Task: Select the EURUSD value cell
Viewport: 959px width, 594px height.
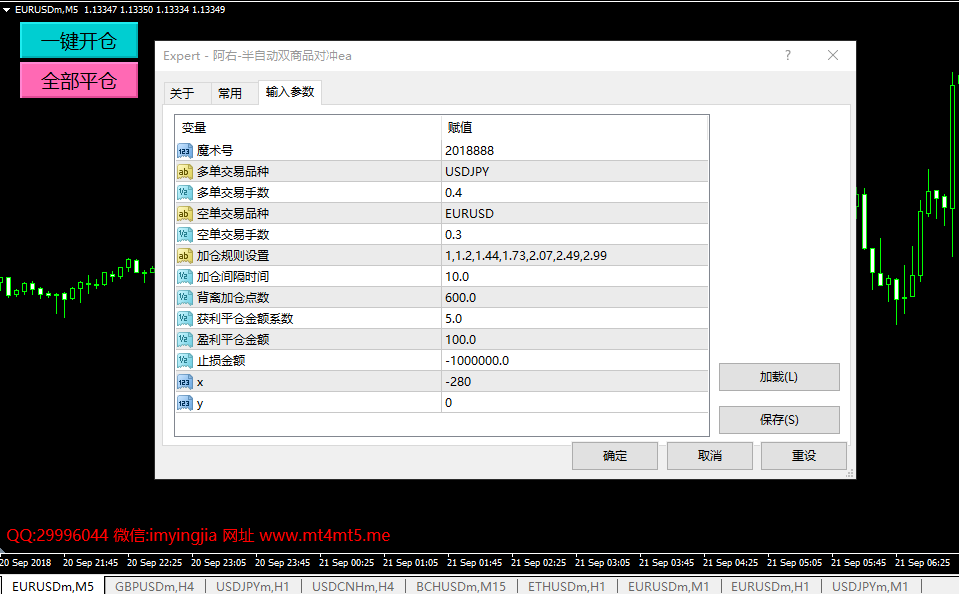Action: coord(574,213)
